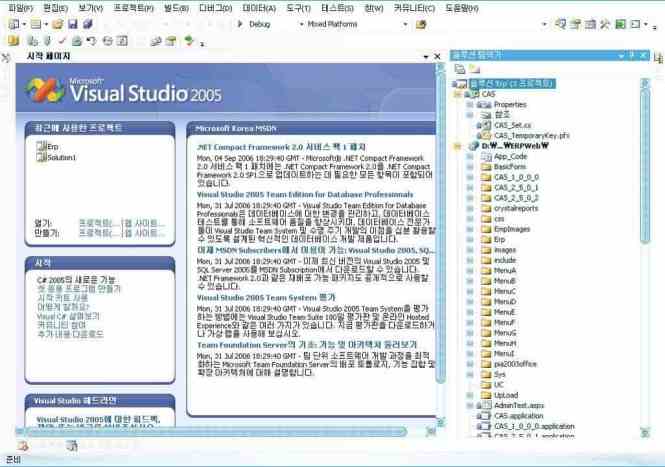Viewport: 665px width, 467px height.
Task: Click the Save floppy disk icon
Action: point(73,24)
